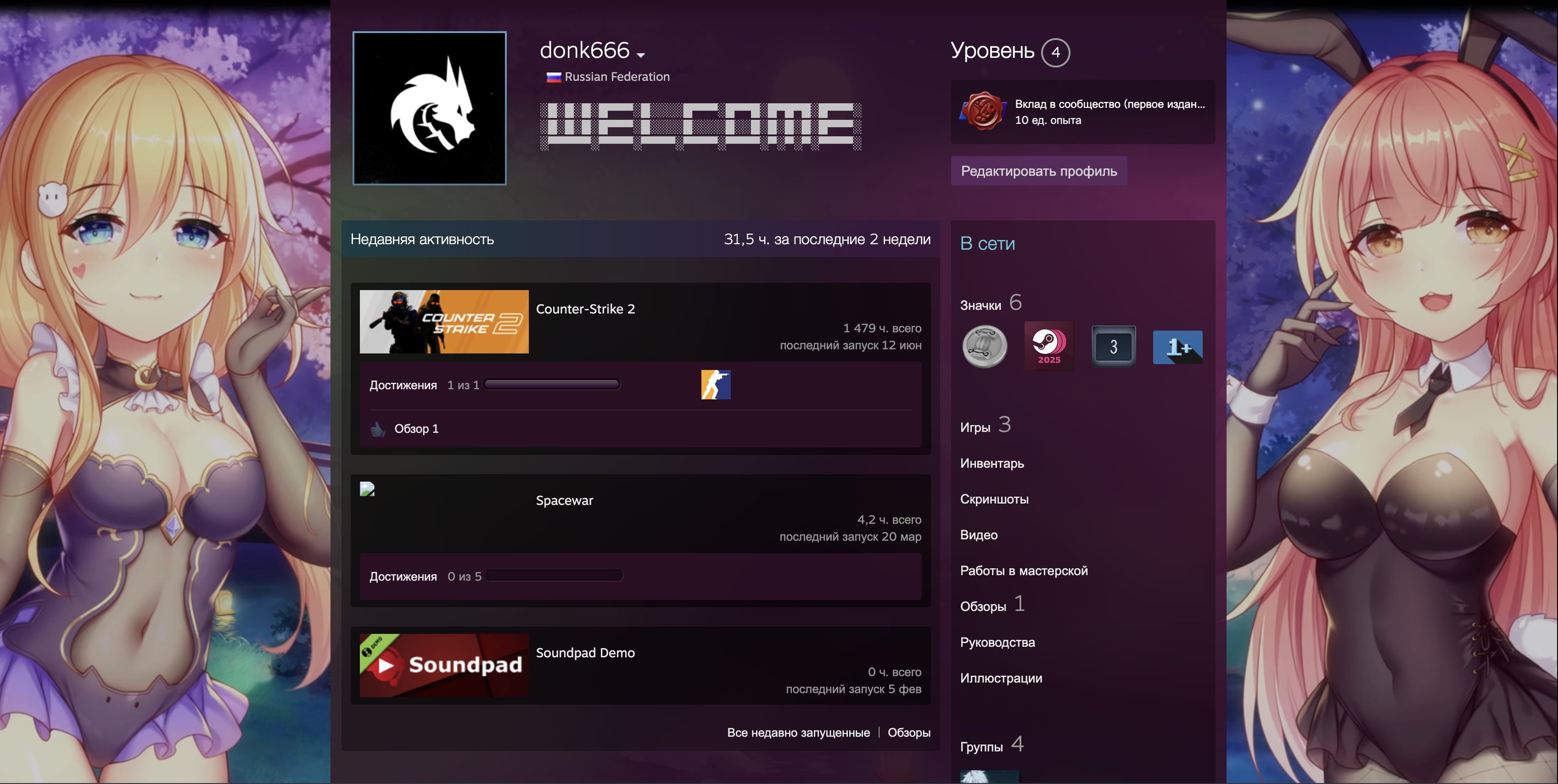1558x784 pixels.
Task: Open the 'Вклад в сообщество' badge text
Action: point(1110,104)
